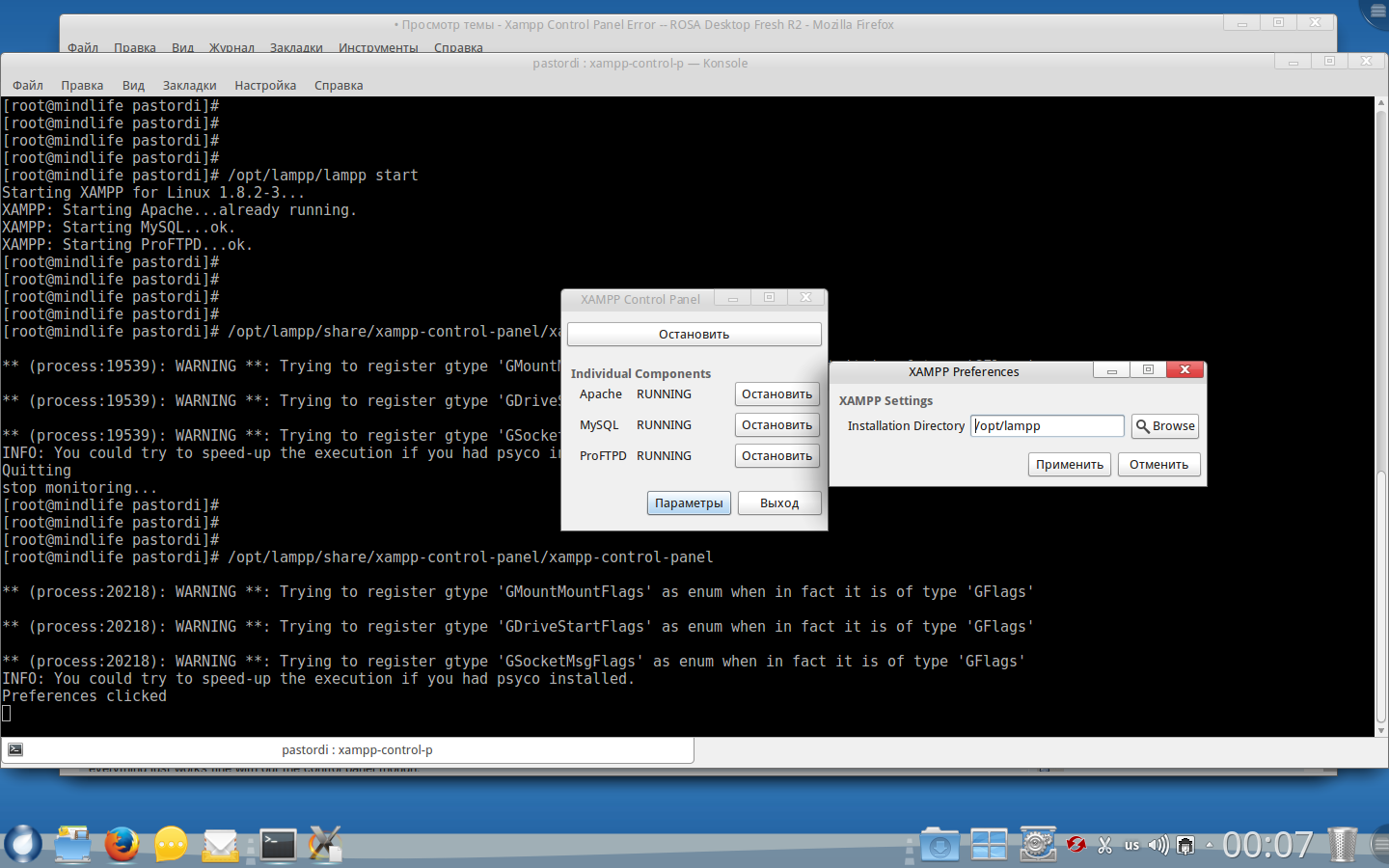
Task: Open the Вид menu in Konsole
Action: tap(133, 85)
